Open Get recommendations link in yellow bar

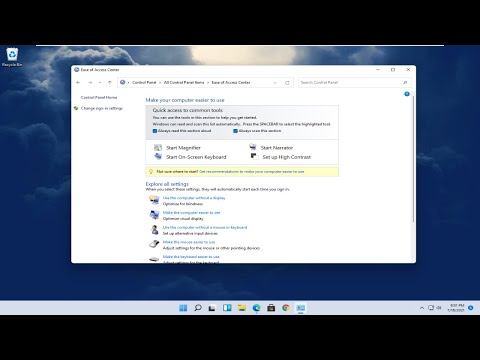252,171
